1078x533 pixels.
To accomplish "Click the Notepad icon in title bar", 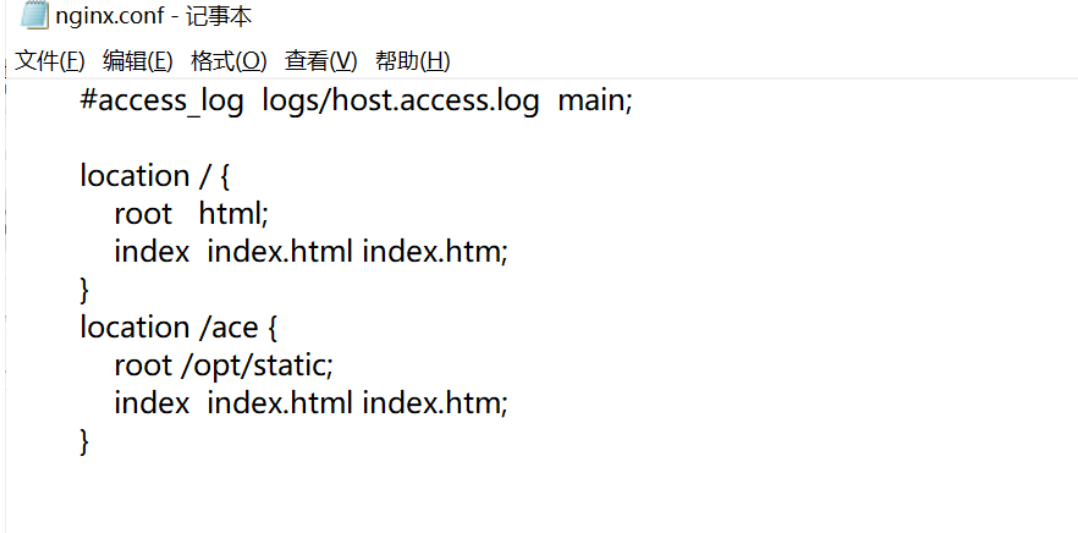I will [34, 16].
